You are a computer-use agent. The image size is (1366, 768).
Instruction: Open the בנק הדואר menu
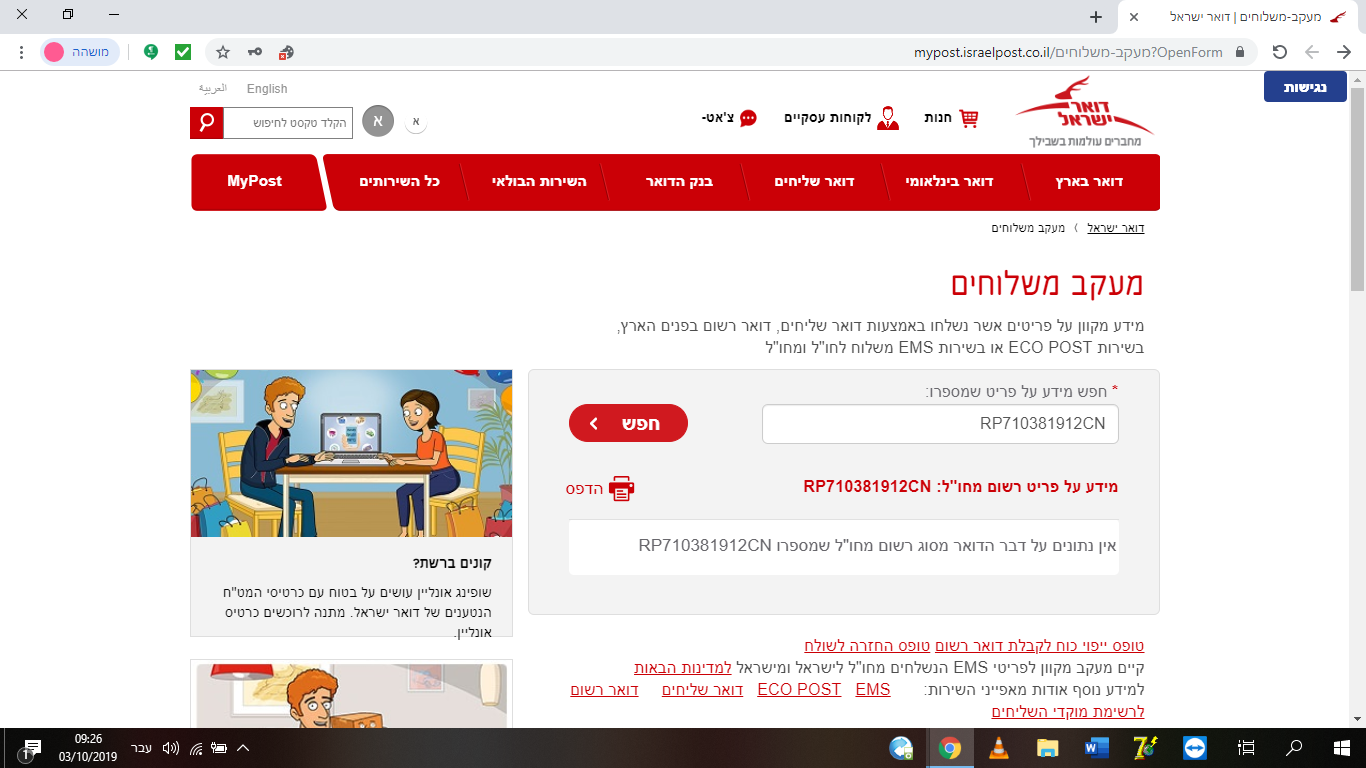(678, 182)
